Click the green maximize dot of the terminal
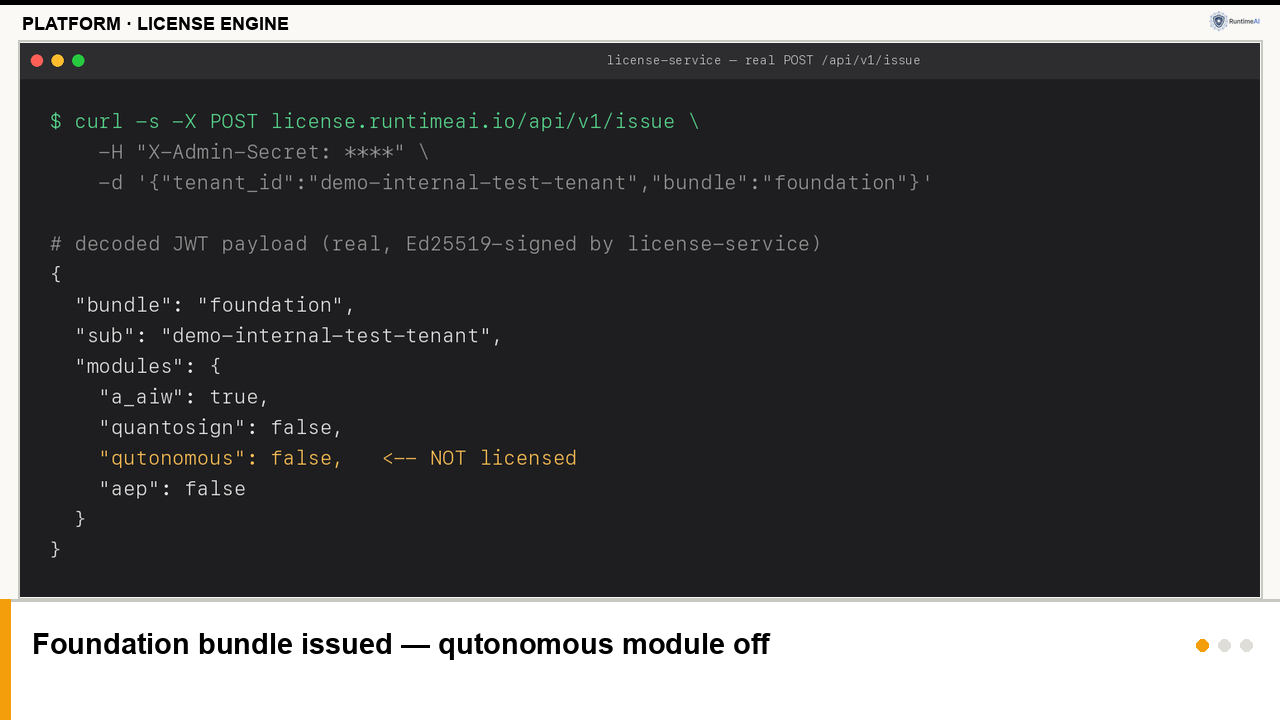The image size is (1280, 720). point(78,61)
